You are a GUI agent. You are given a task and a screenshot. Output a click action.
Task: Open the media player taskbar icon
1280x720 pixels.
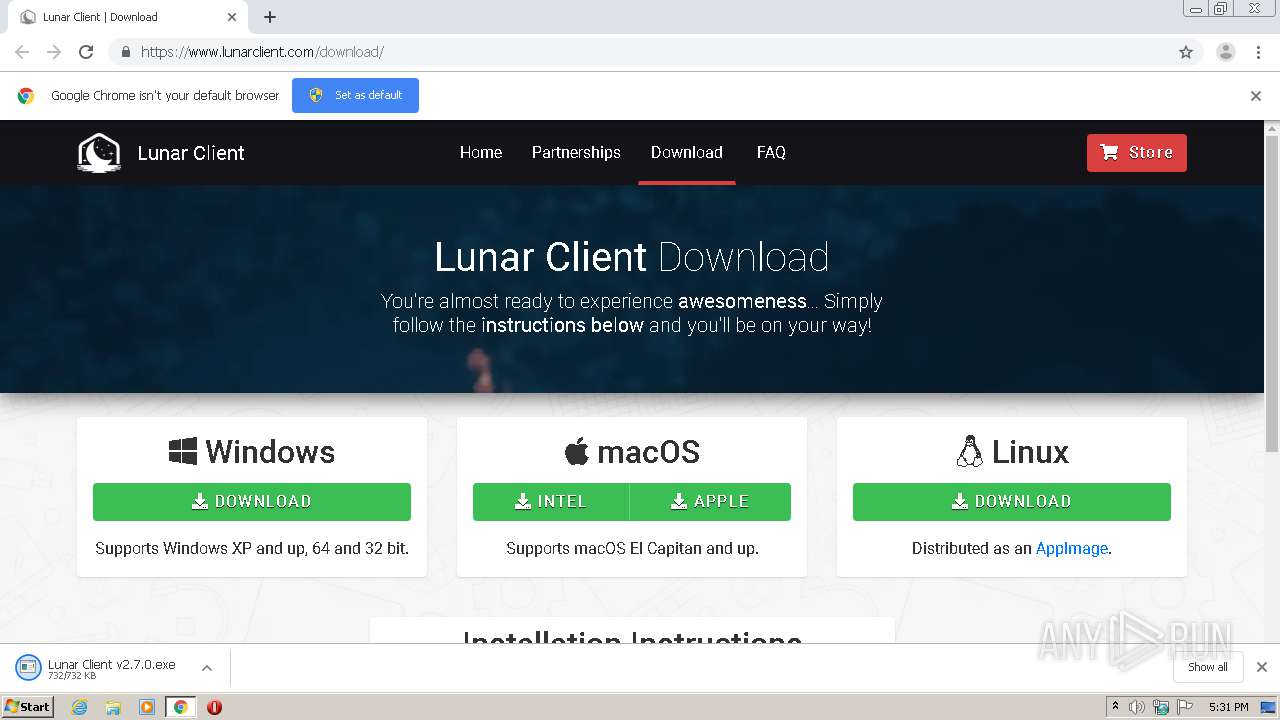pos(146,707)
